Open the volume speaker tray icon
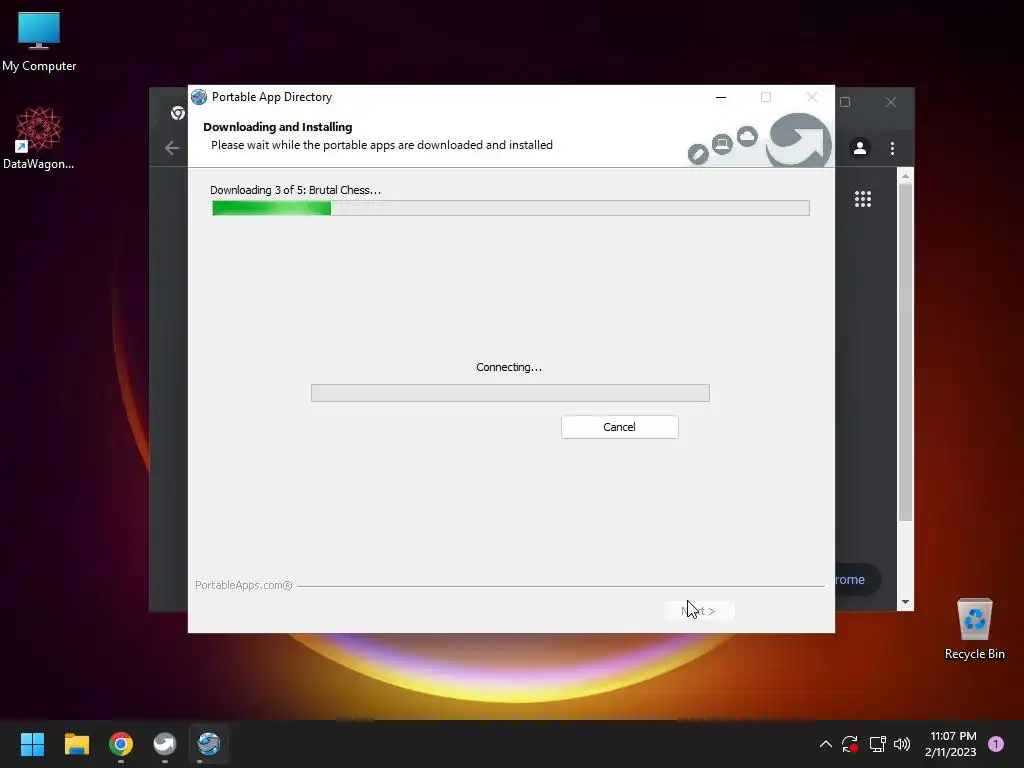Screen dimensions: 1024x768 [x=902, y=744]
